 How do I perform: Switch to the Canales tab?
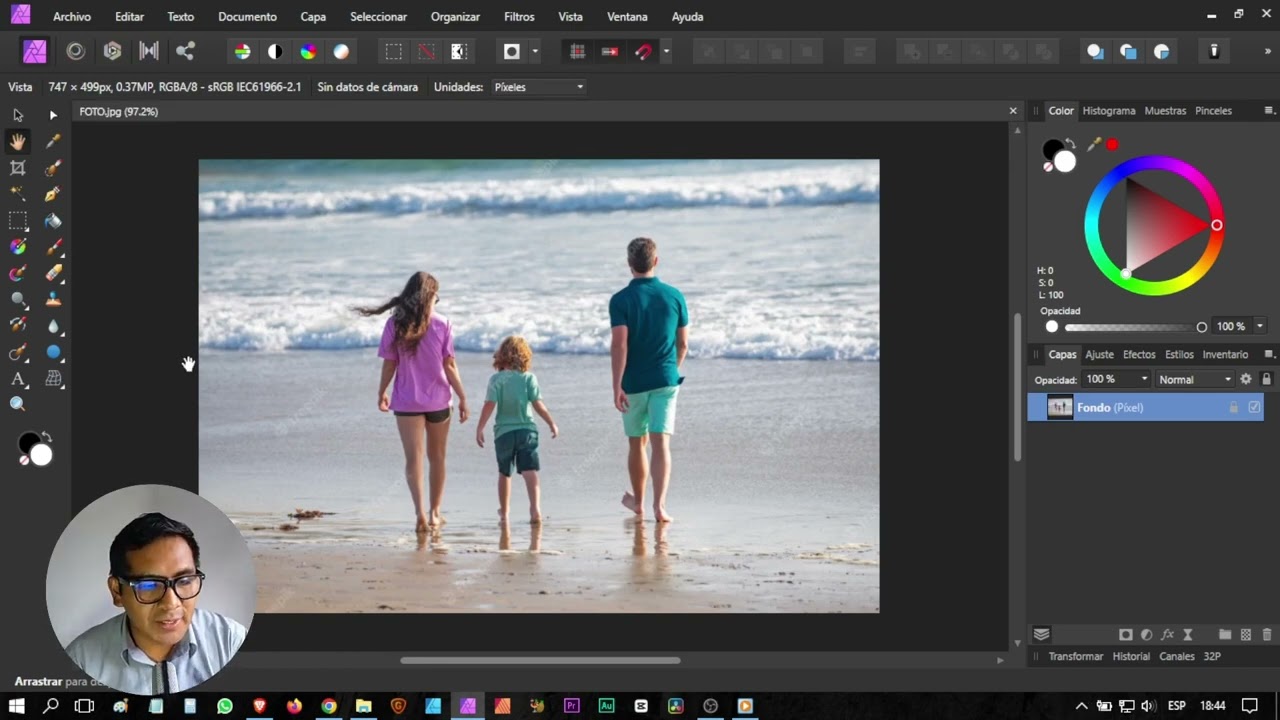click(1177, 656)
